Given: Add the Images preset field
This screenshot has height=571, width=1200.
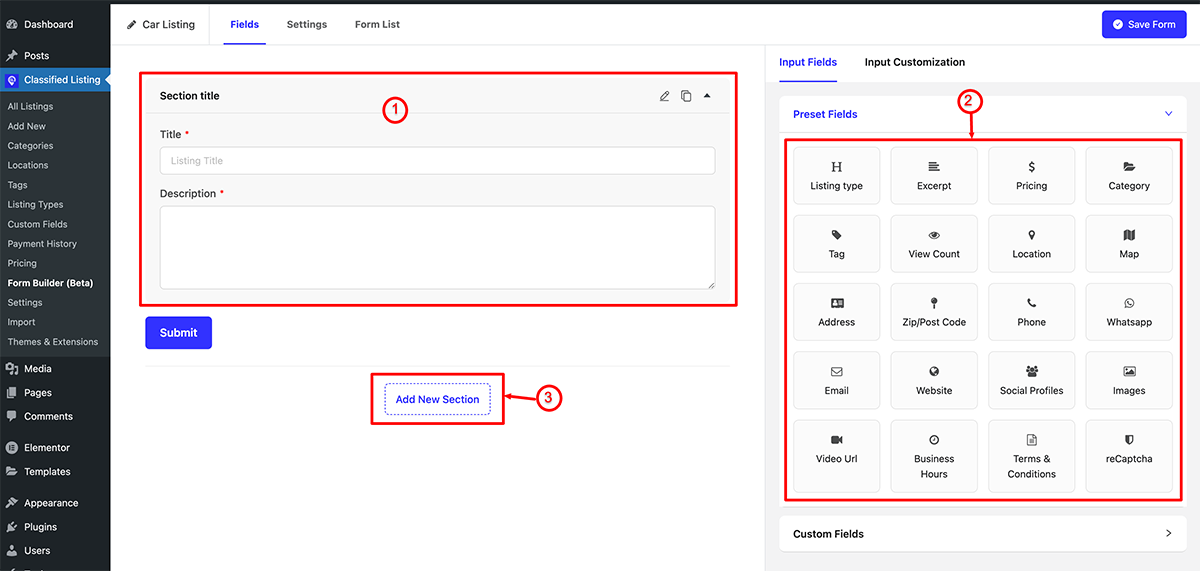Looking at the screenshot, I should point(1129,380).
